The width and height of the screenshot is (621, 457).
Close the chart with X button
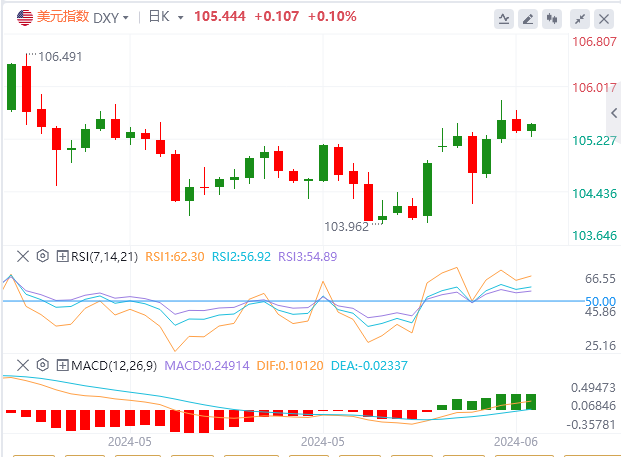(604, 19)
